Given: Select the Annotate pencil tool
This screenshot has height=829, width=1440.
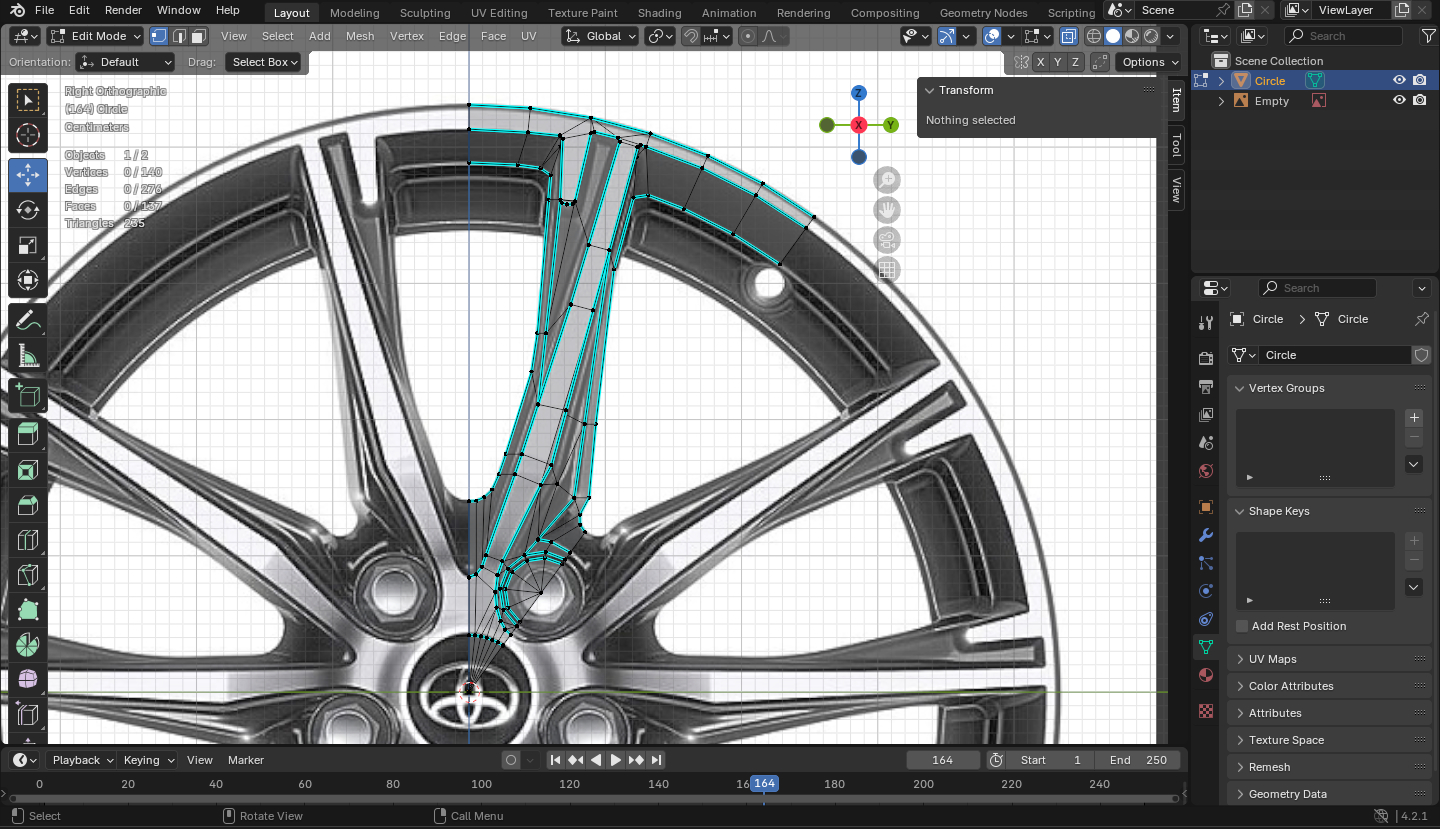Looking at the screenshot, I should click(28, 321).
